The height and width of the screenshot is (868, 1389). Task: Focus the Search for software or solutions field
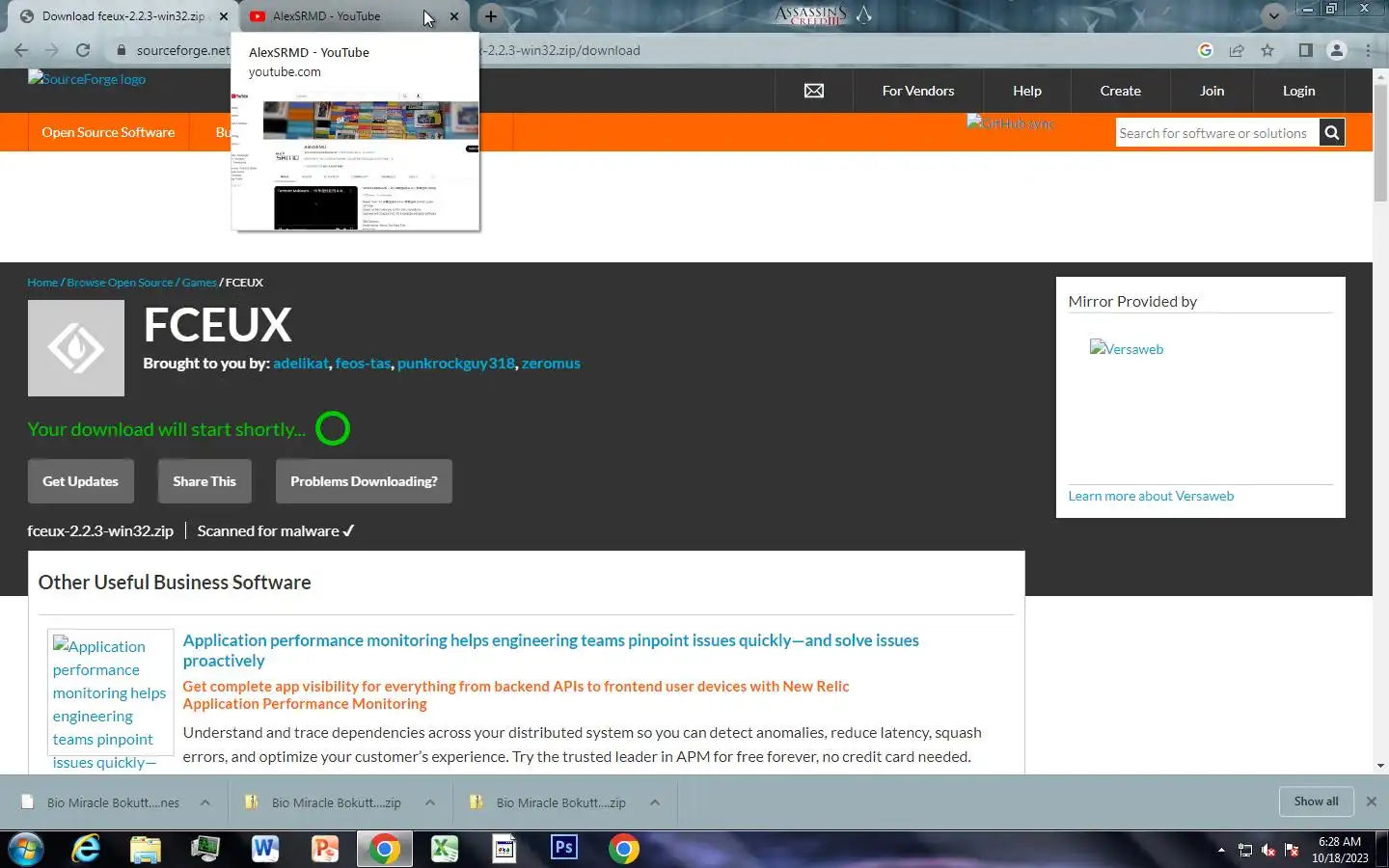[1217, 133]
